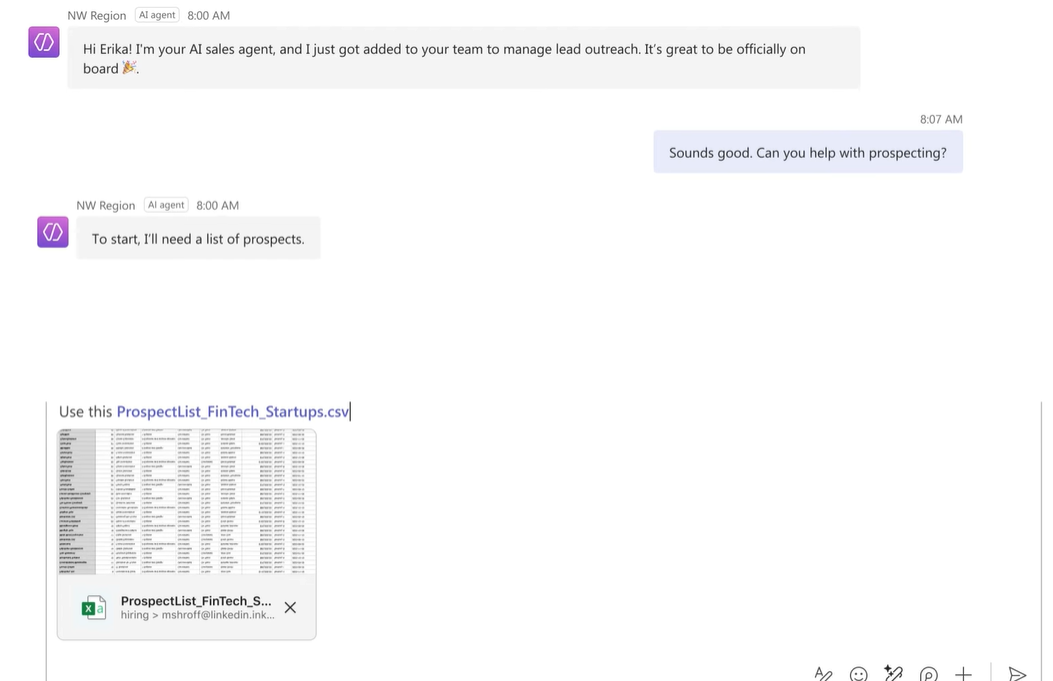The image size is (1053, 681).
Task: Click the Excel file icon on attachment
Action: click(94, 607)
